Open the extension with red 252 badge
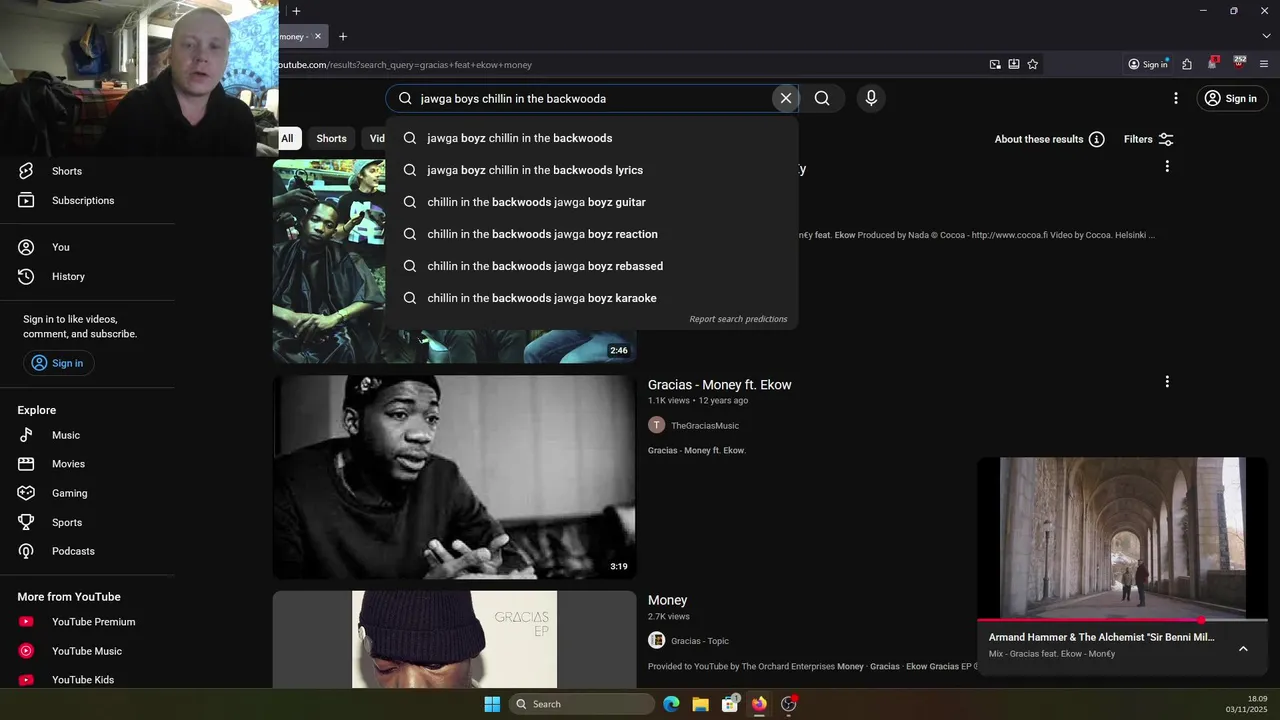1280x720 pixels. pyautogui.click(x=1239, y=63)
